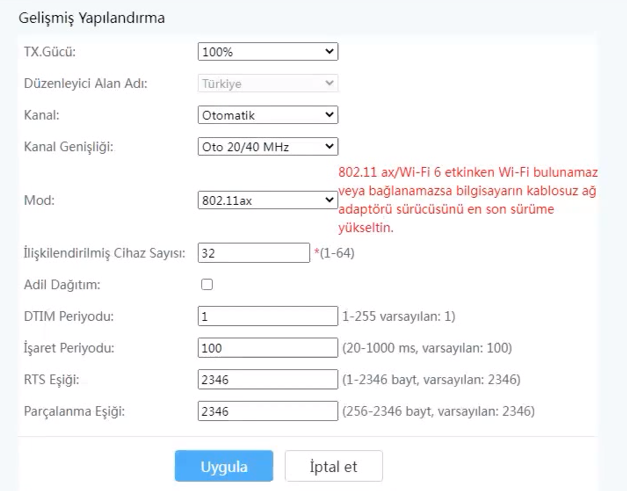Enable the Adil Dağıtım checkbox

207,285
